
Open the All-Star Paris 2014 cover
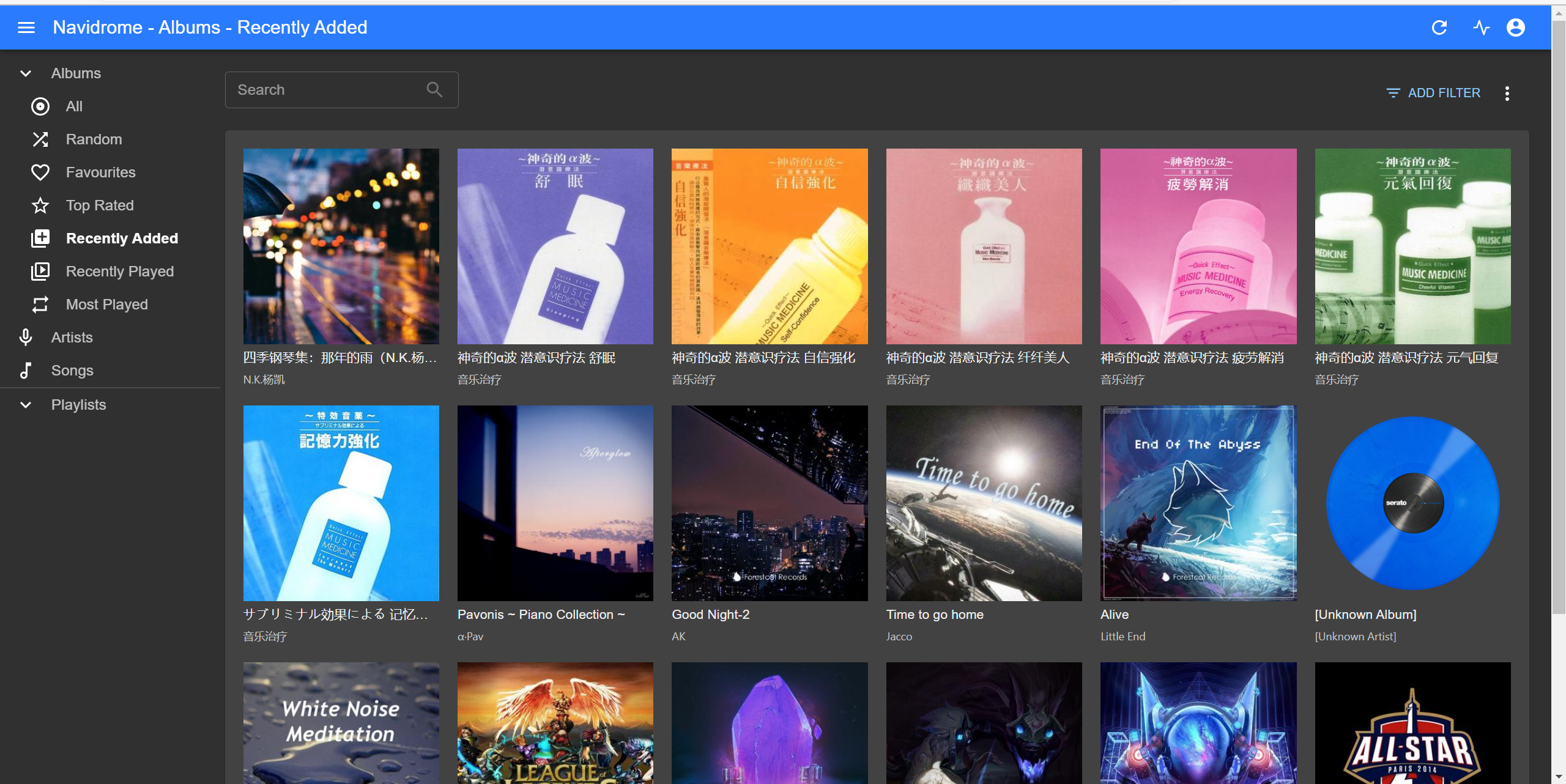coord(1412,723)
